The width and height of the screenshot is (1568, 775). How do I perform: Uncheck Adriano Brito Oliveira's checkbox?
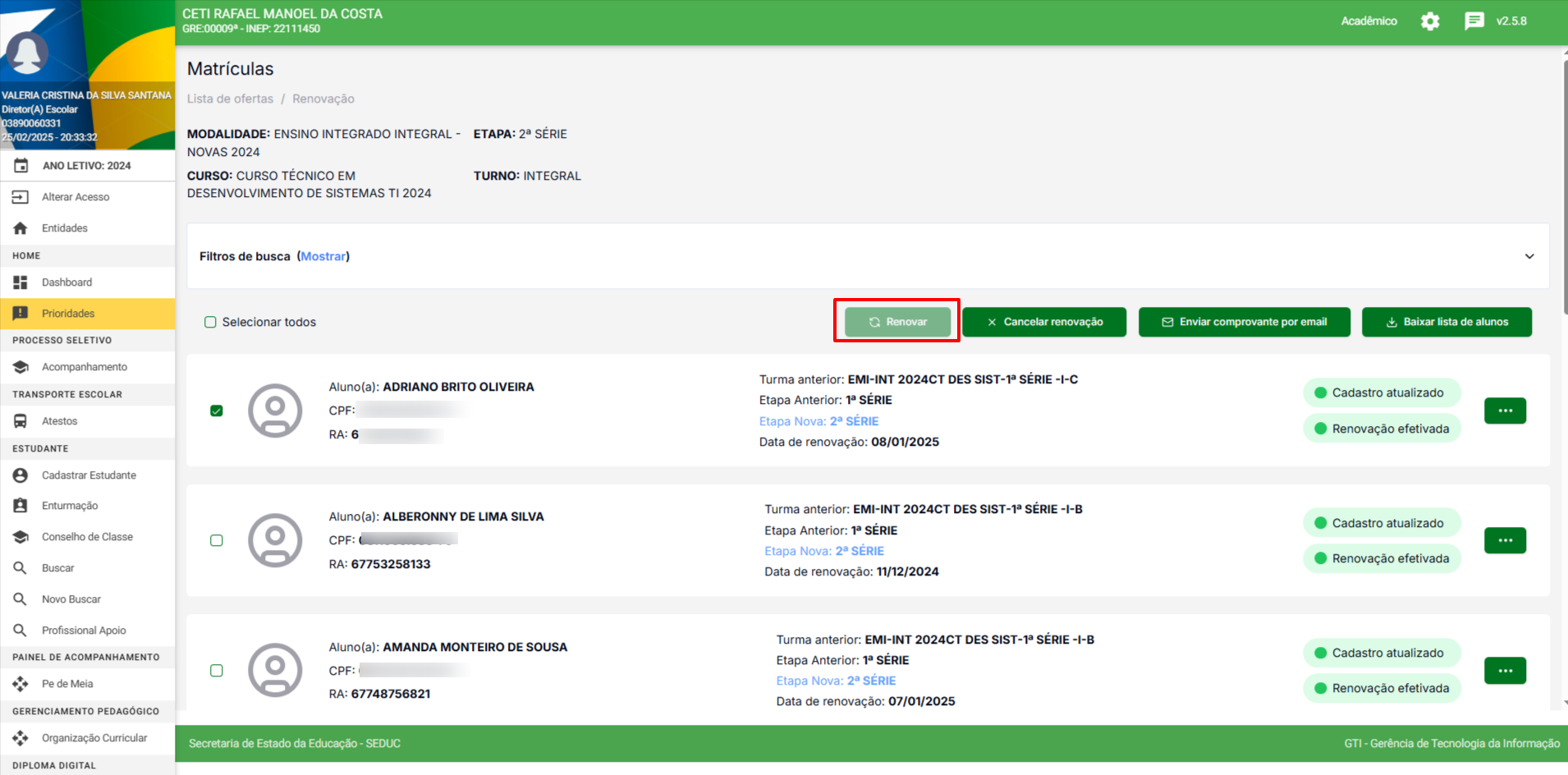point(217,410)
